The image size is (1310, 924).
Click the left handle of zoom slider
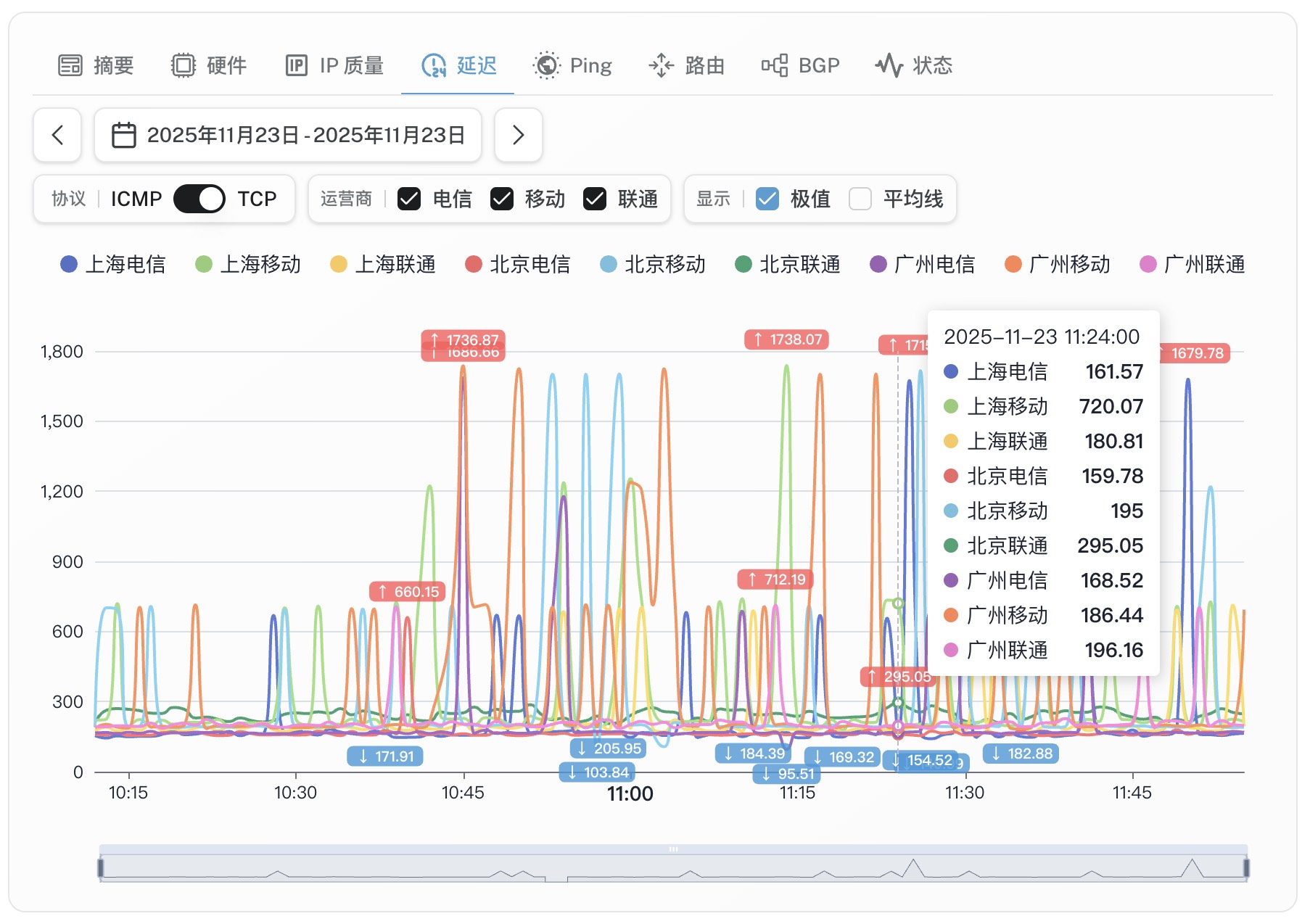pyautogui.click(x=101, y=867)
